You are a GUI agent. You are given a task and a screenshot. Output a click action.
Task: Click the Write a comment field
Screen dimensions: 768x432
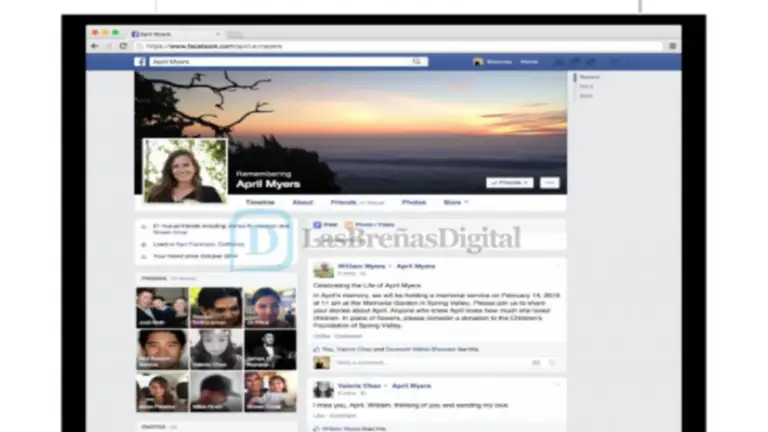point(431,363)
